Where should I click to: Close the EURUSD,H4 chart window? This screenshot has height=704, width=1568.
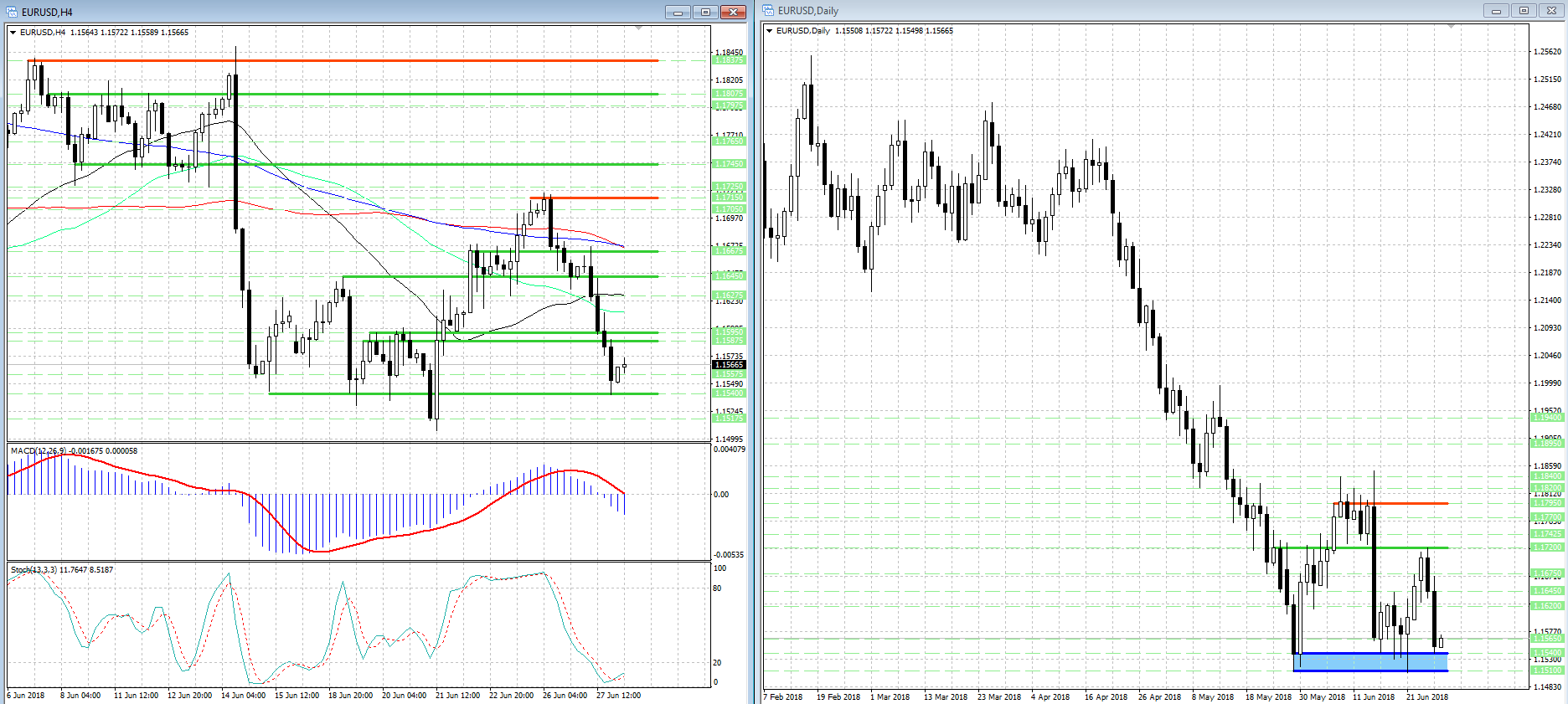click(733, 12)
